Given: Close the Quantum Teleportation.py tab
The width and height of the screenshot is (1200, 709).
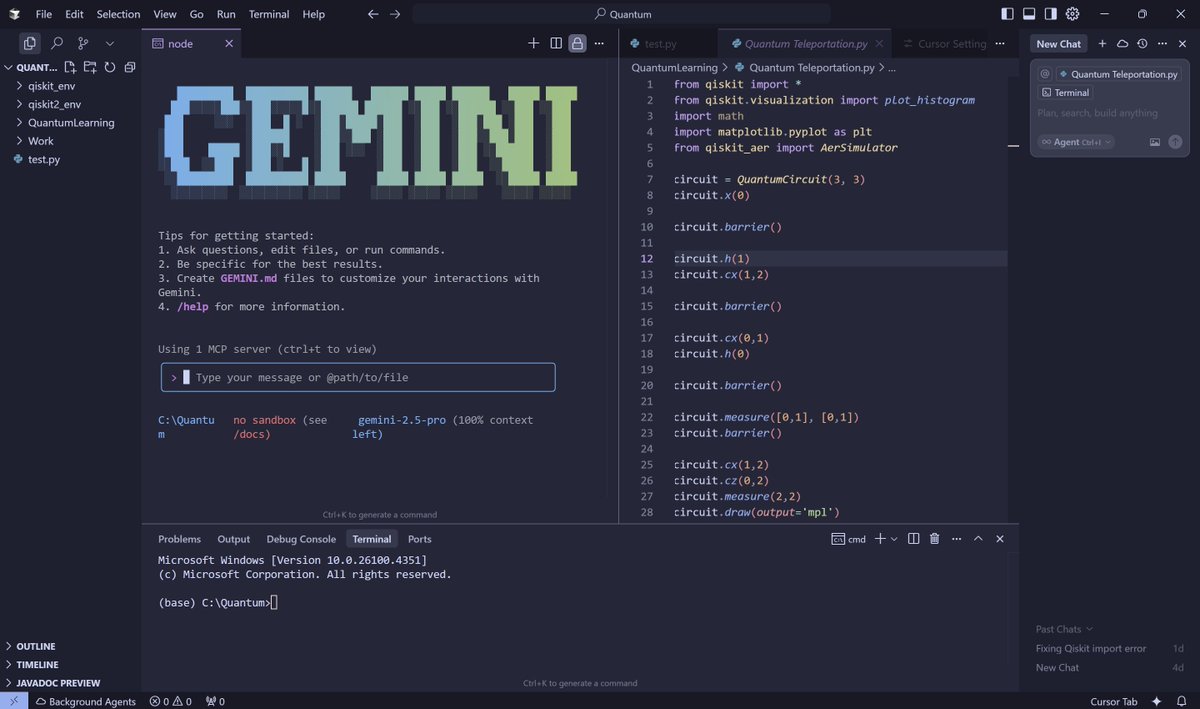Looking at the screenshot, I should (x=877, y=44).
